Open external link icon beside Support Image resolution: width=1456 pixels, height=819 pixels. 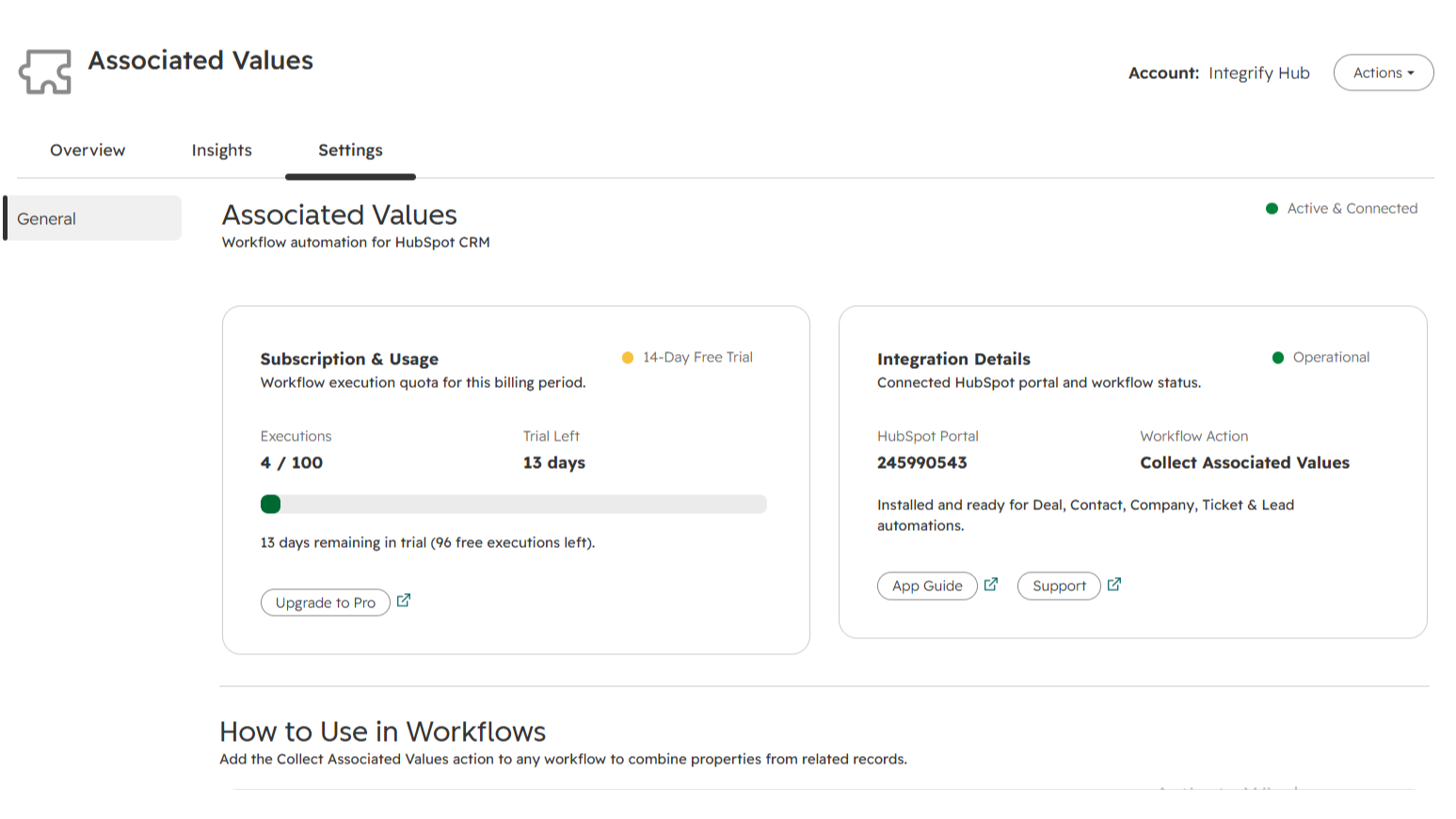pos(1114,585)
